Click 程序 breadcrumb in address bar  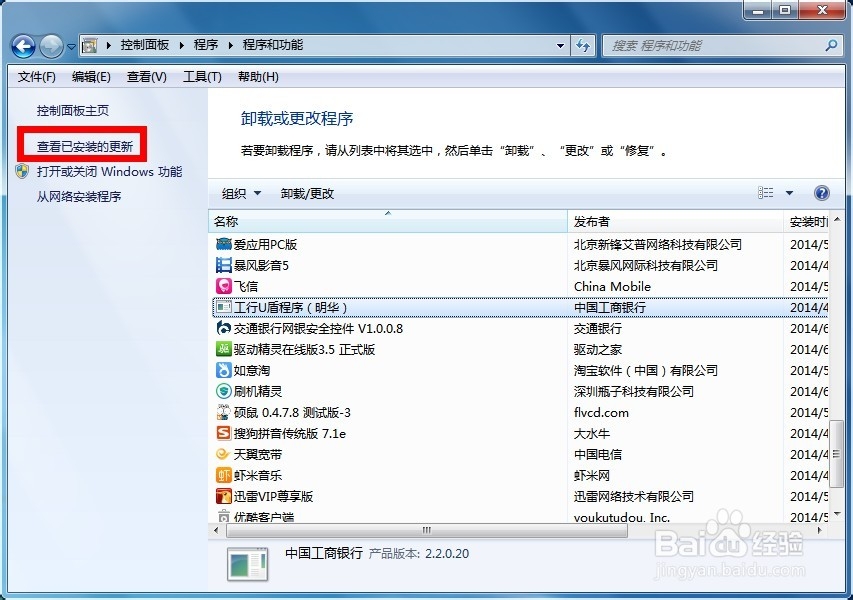(x=206, y=45)
